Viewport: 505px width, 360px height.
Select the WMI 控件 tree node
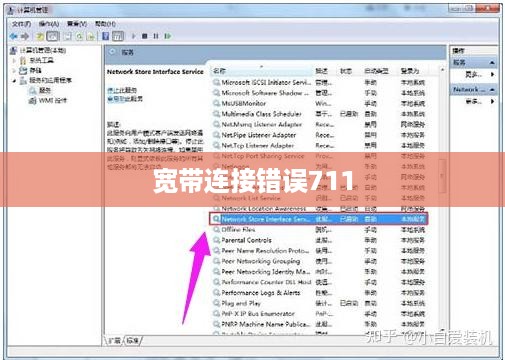tap(53, 100)
